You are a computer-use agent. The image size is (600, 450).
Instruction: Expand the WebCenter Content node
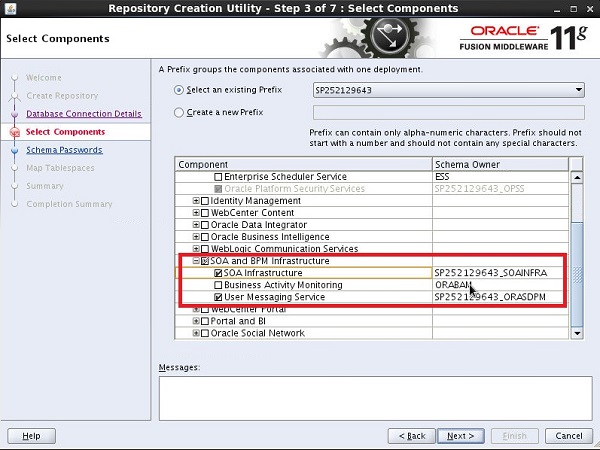click(x=196, y=213)
